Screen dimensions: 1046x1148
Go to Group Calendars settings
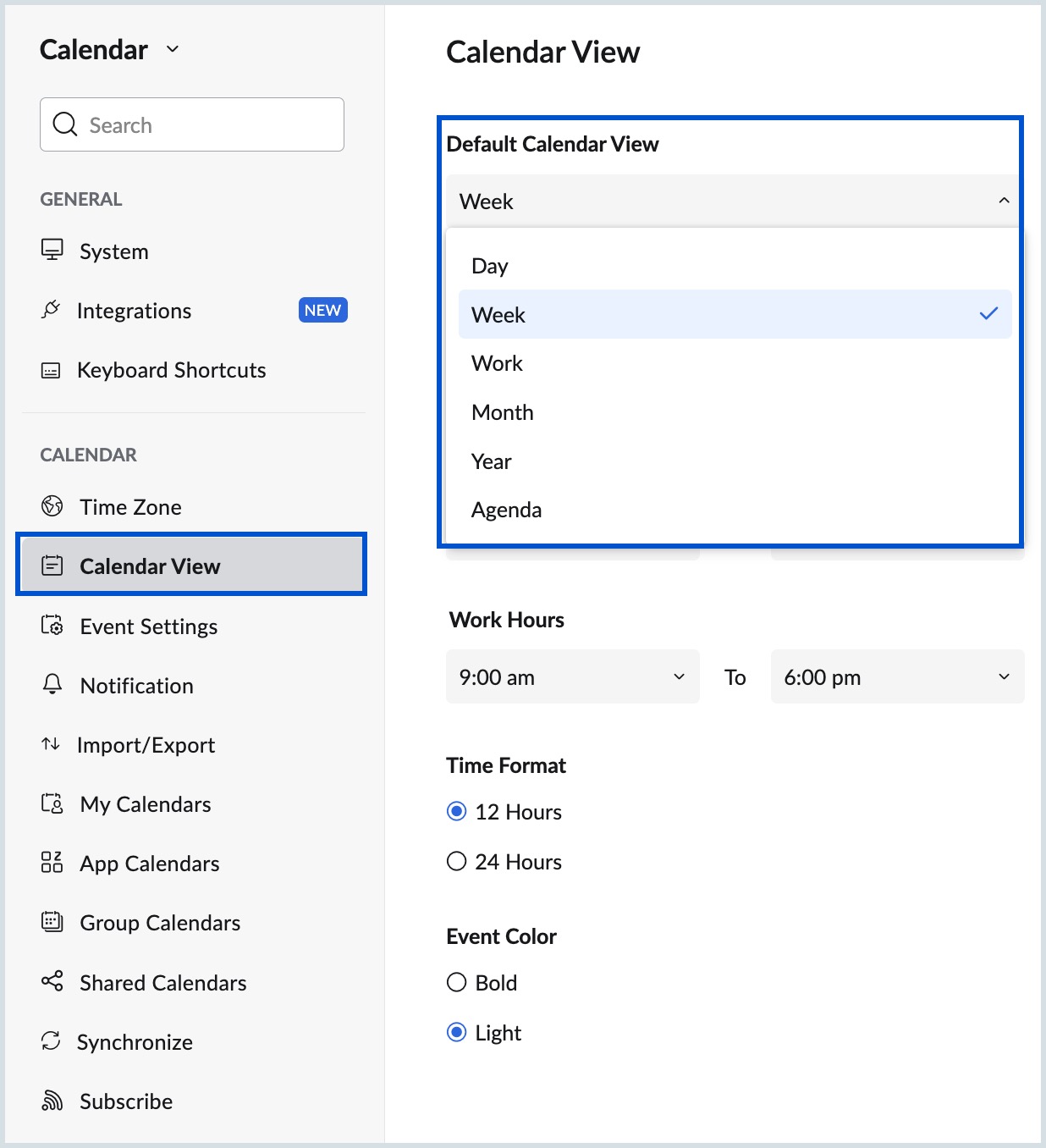pyautogui.click(x=160, y=923)
